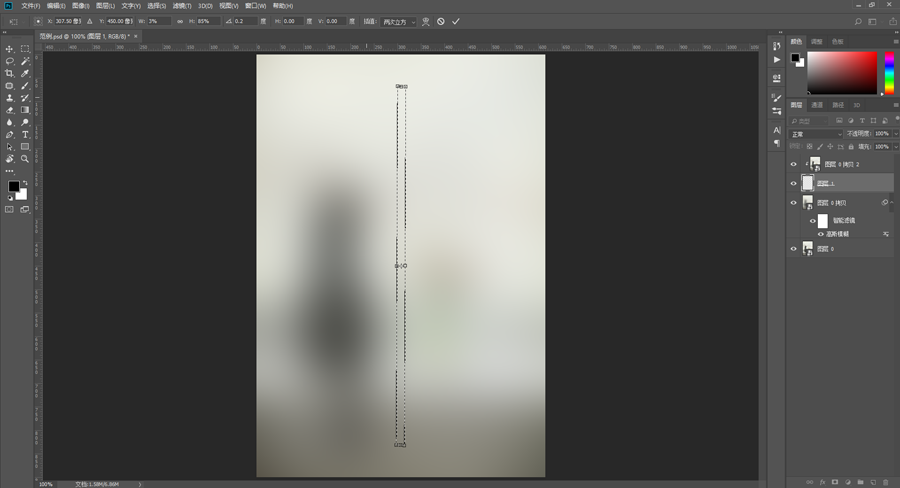Activate the Horizontal Type tool
This screenshot has width=900, height=488.
(25, 134)
